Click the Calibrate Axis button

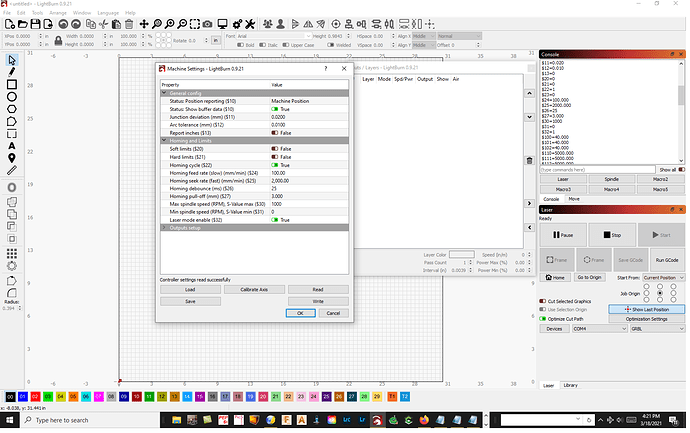[x=254, y=290]
